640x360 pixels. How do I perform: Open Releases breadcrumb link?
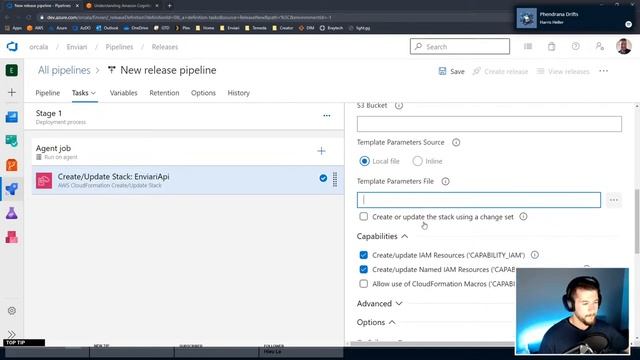[165, 47]
